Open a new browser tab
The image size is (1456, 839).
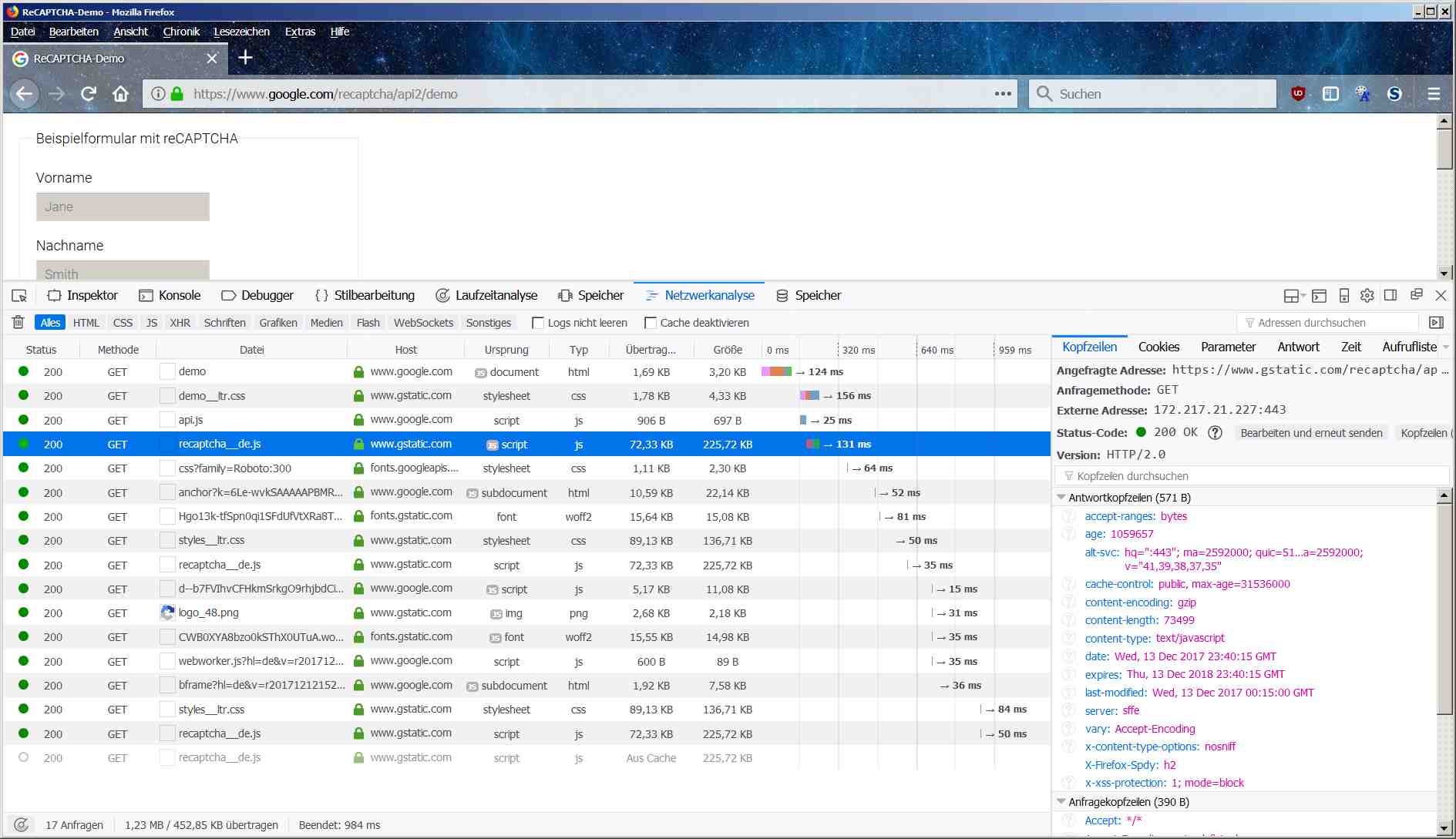click(x=245, y=58)
